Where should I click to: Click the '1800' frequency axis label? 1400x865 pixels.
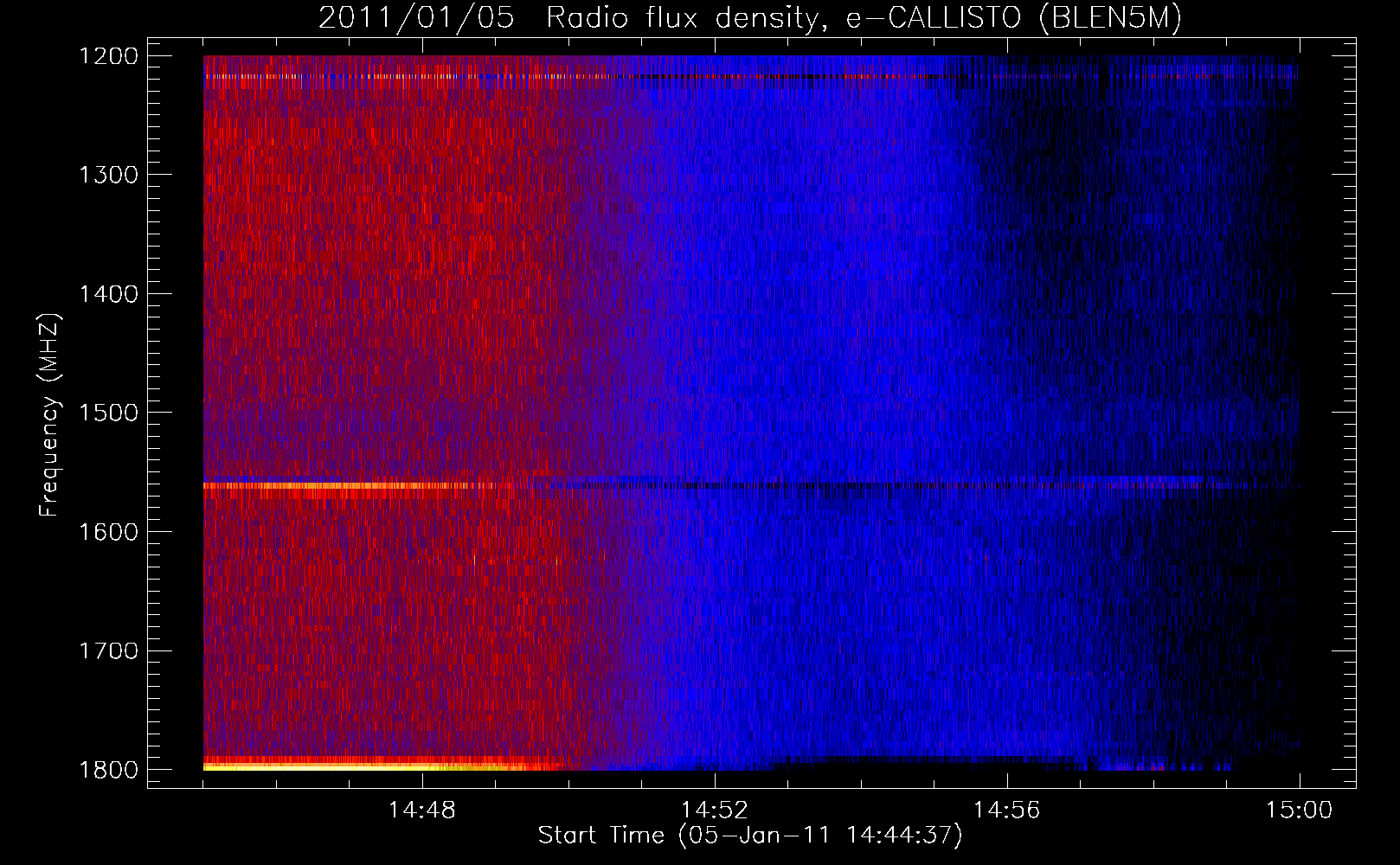pos(108,770)
